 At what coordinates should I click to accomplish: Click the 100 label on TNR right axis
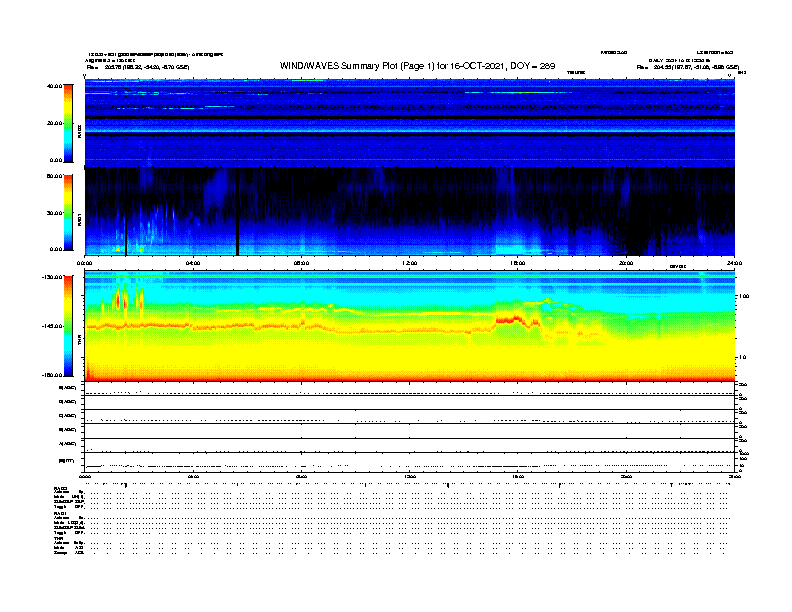744,296
